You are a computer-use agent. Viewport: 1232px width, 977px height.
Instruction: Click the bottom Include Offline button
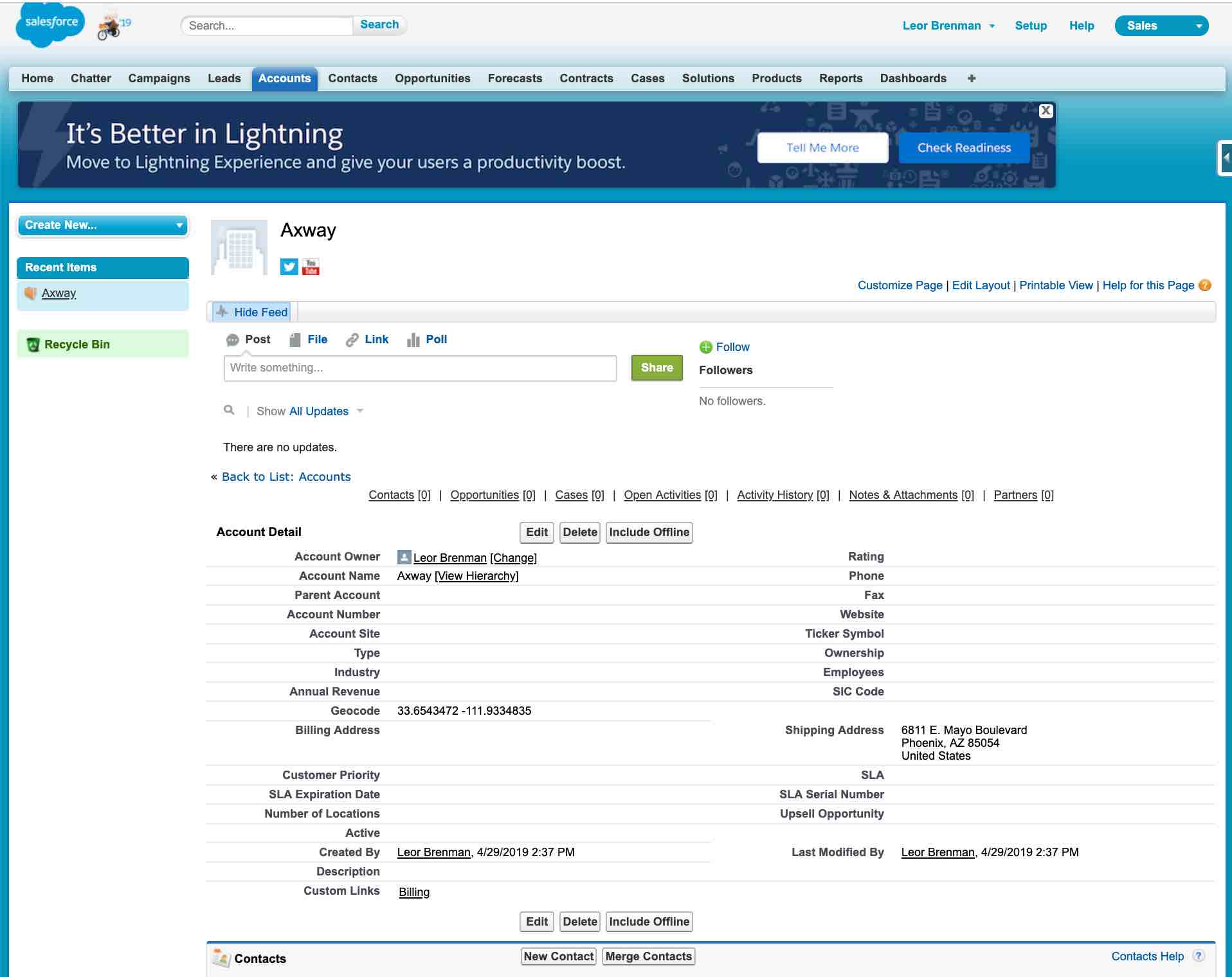click(649, 922)
